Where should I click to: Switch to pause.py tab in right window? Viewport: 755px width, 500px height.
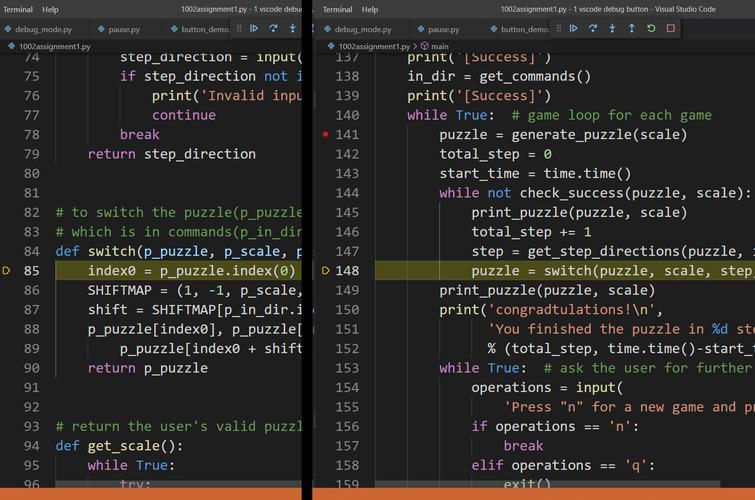tap(439, 29)
